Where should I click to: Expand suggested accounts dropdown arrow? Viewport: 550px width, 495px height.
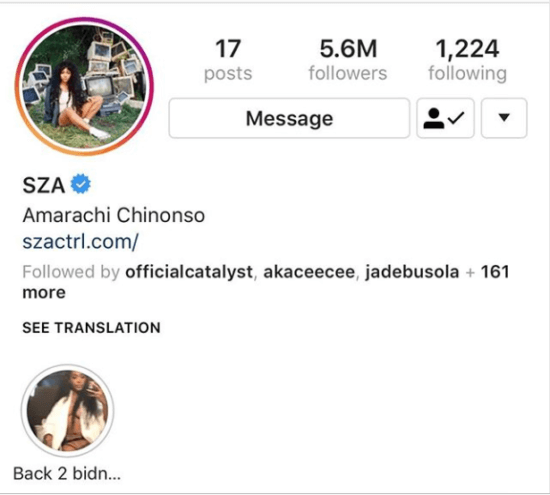click(x=504, y=118)
